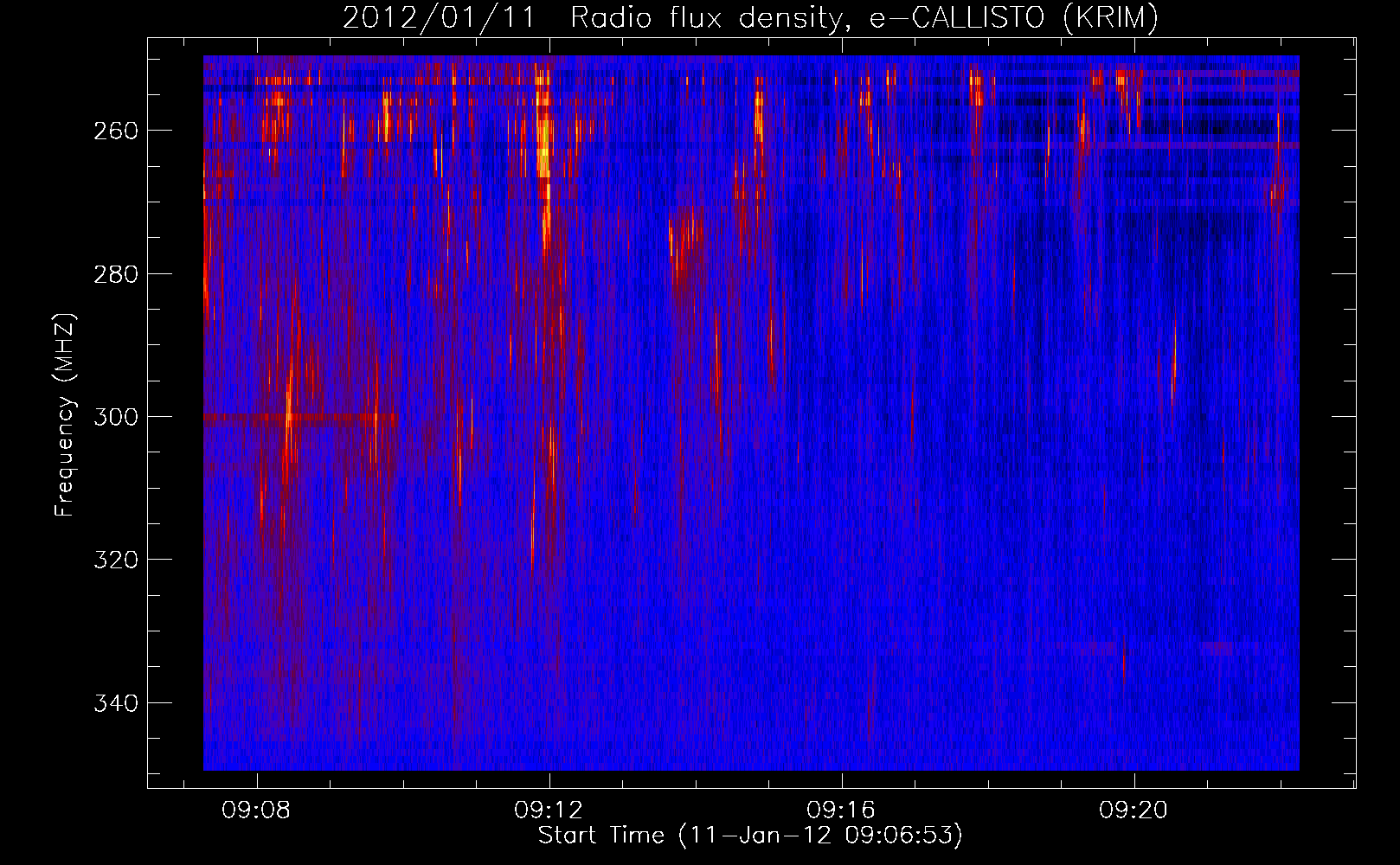This screenshot has width=1400, height=865.
Task: Click the 300 frequency tick label
Action: 115,417
